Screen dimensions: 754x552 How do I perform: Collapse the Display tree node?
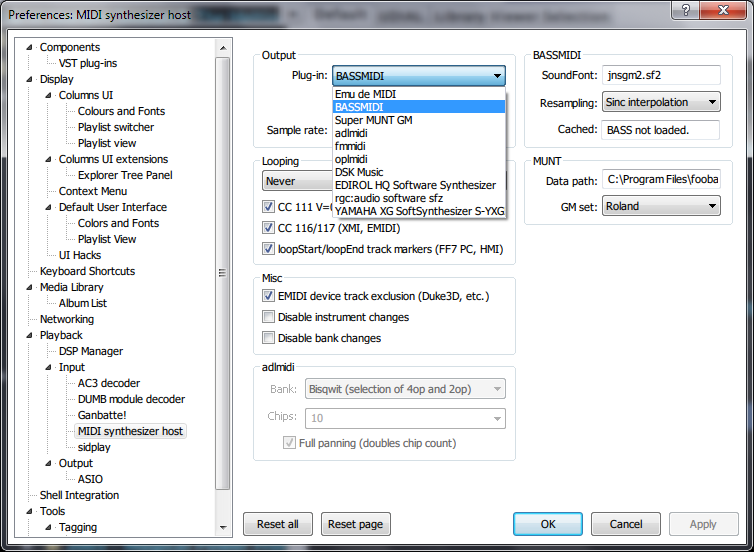29,79
